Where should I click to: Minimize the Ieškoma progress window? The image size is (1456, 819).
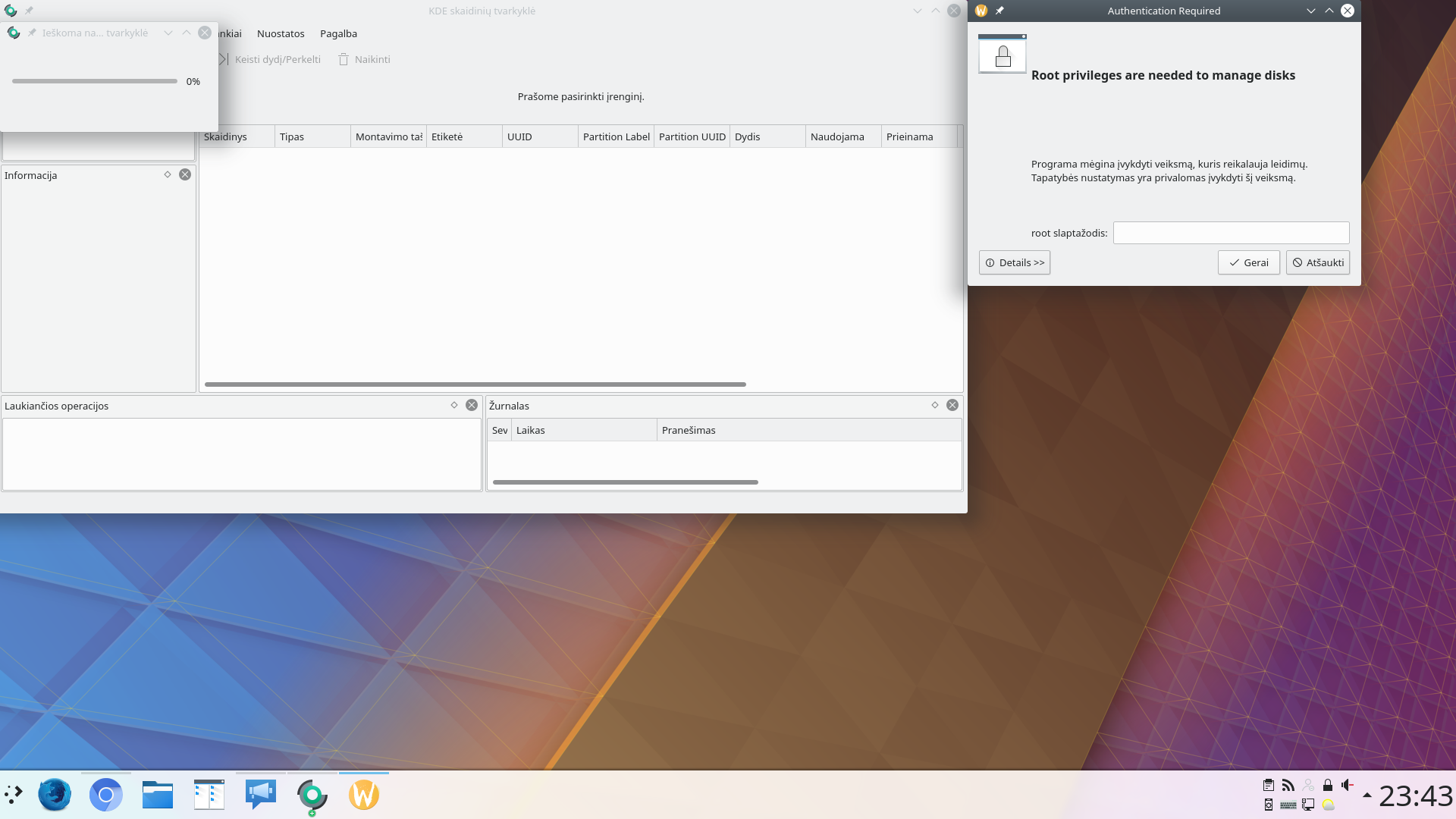click(x=168, y=33)
